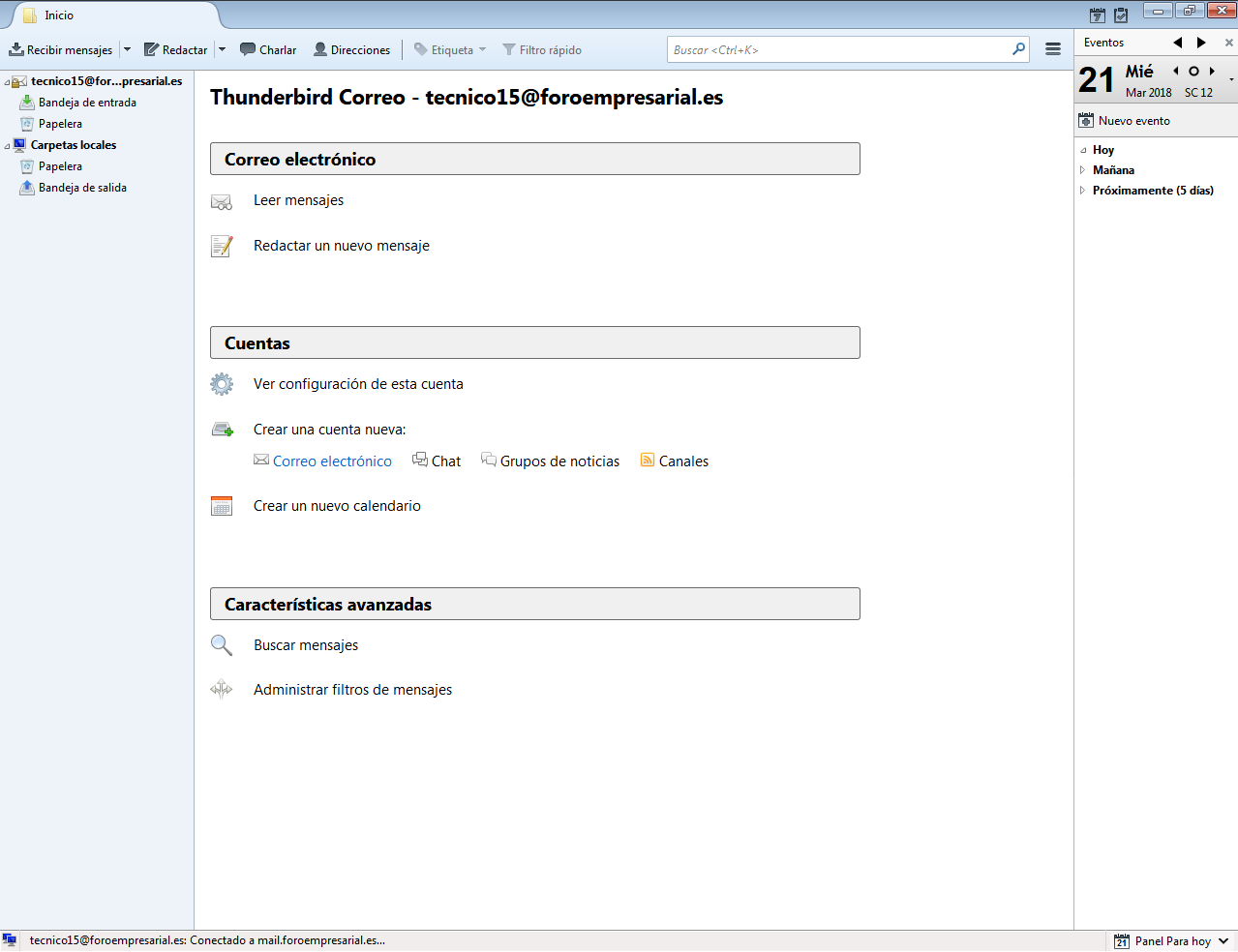Viewport: 1238px width, 952px height.
Task: Open Administrar filtros de mensajes
Action: (352, 690)
